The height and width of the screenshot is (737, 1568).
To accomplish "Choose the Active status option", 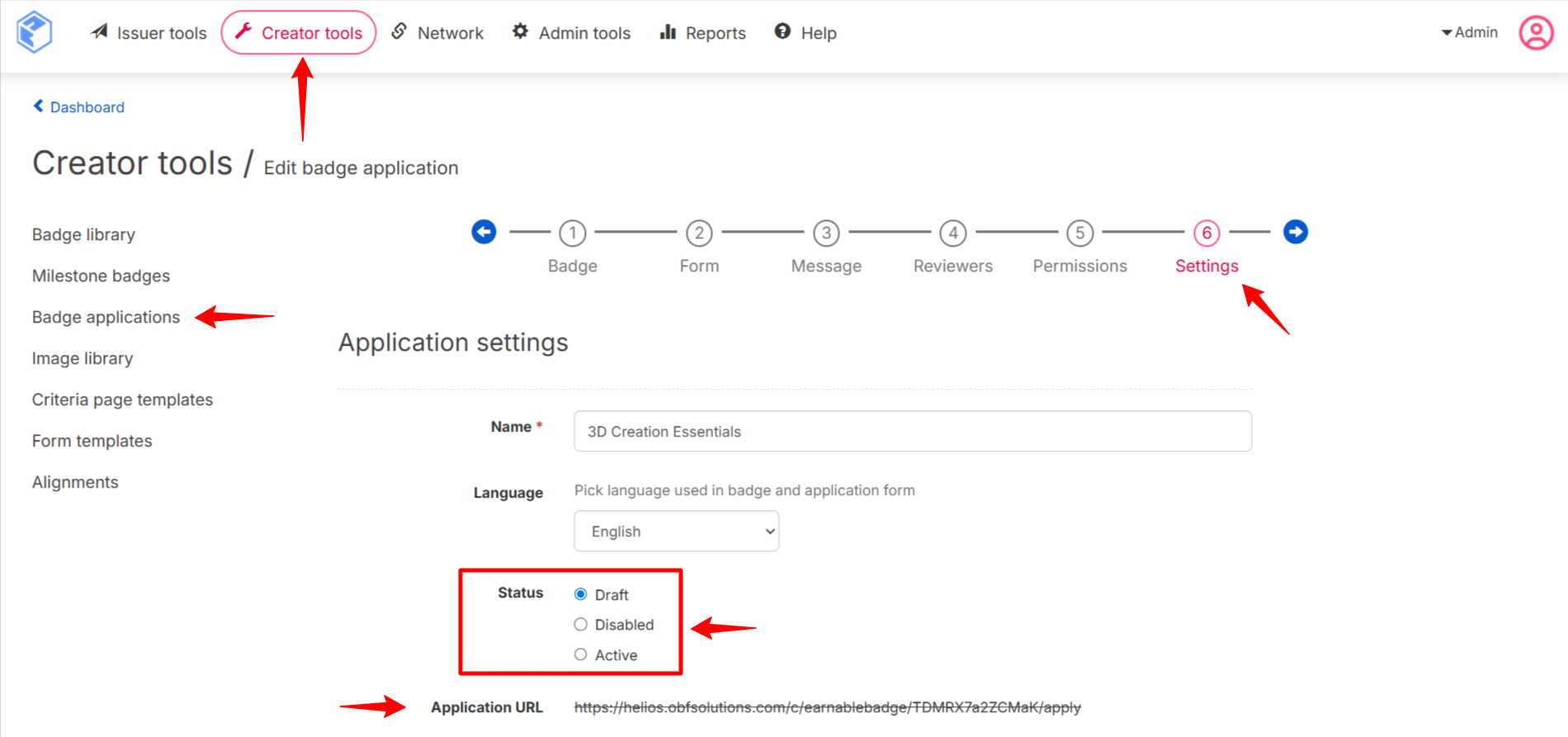I will (x=581, y=654).
